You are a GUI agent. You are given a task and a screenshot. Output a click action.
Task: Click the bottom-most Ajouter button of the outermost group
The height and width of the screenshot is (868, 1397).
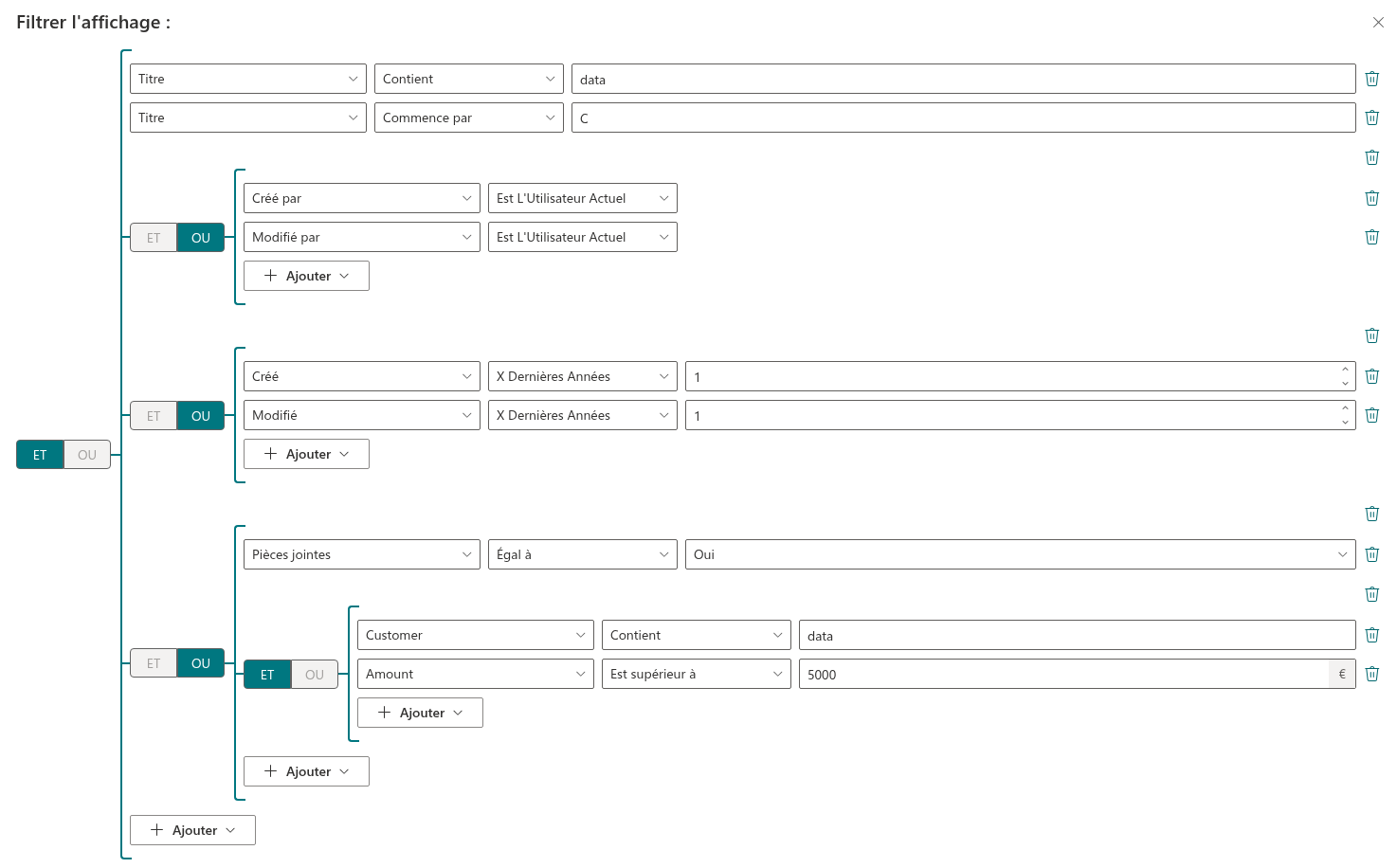(192, 830)
